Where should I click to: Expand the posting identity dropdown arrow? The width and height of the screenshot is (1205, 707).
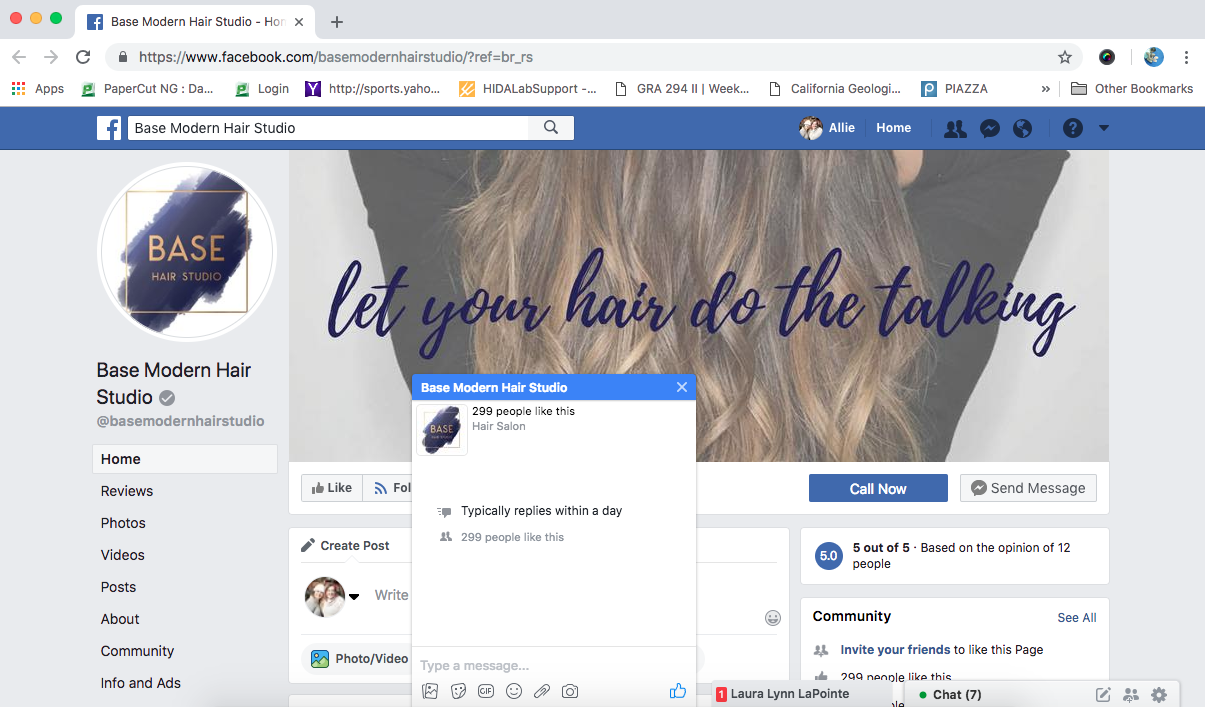click(353, 596)
